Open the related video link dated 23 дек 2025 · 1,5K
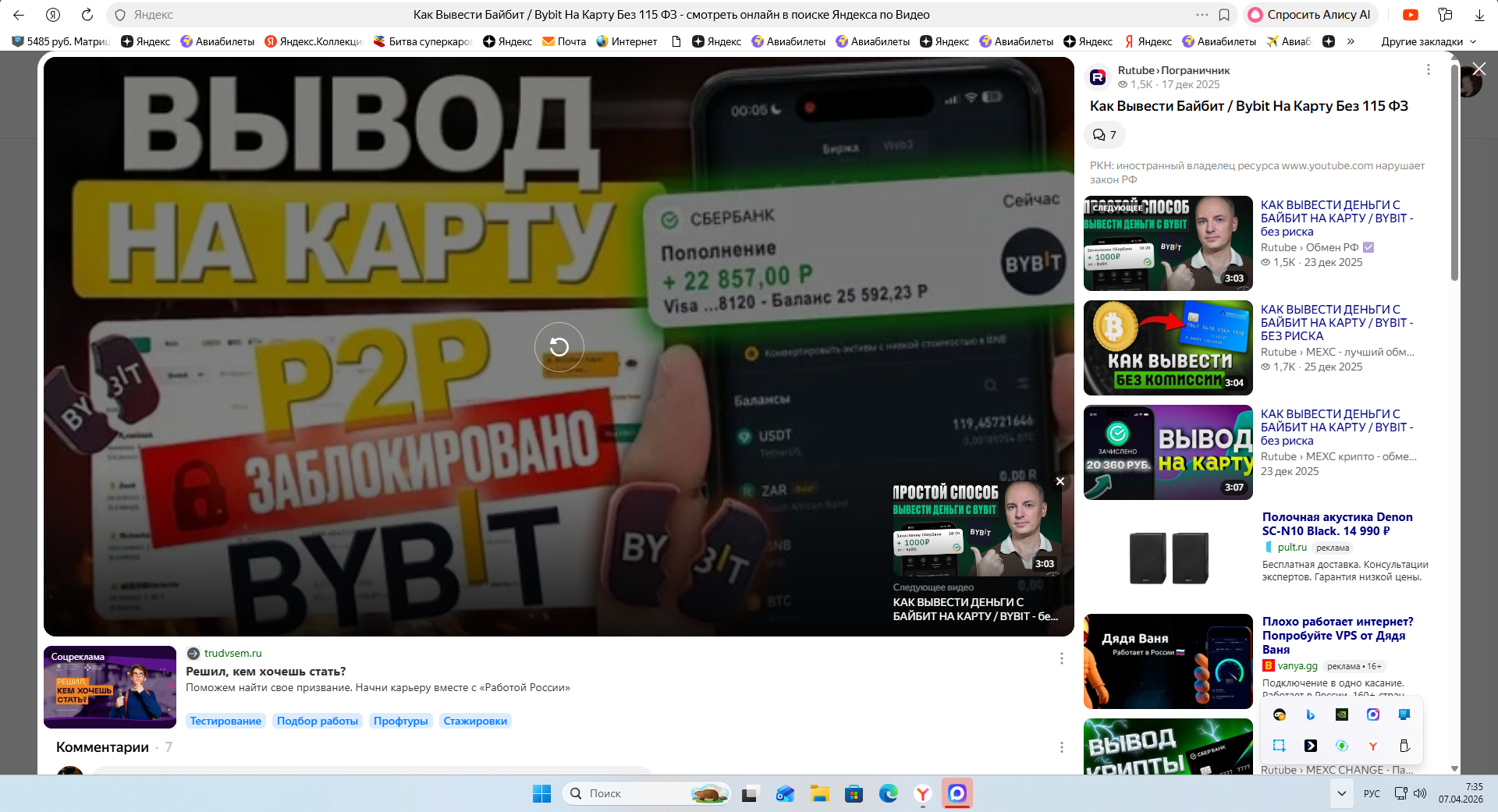Viewport: 1498px width, 812px height. click(1336, 218)
